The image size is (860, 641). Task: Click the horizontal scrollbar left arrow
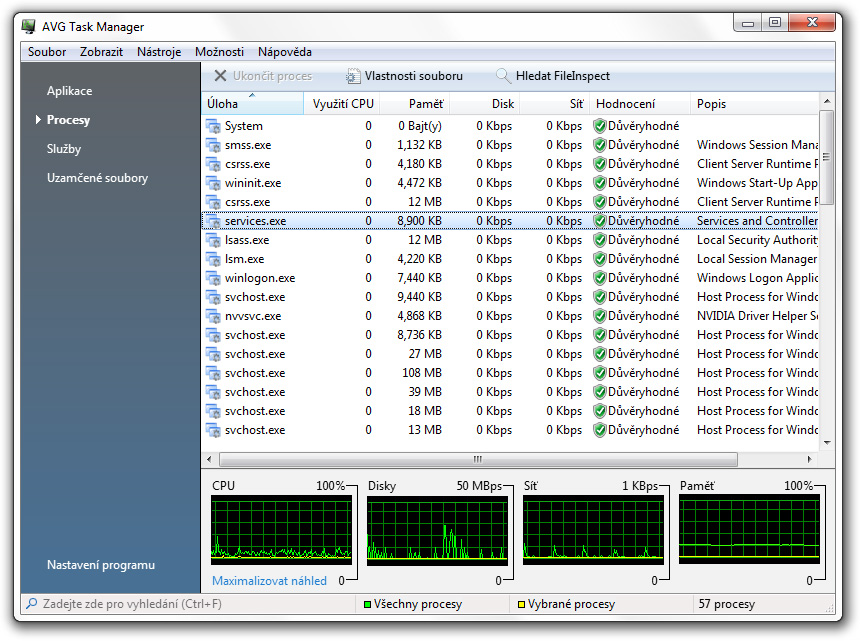click(209, 459)
